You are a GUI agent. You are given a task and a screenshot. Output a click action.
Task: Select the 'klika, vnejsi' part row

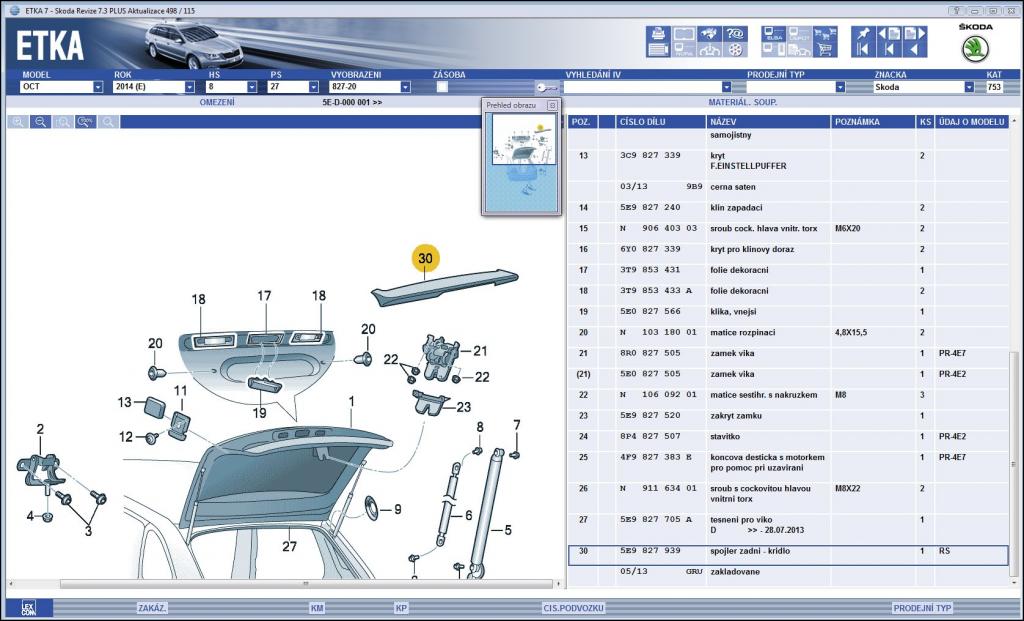pos(788,311)
